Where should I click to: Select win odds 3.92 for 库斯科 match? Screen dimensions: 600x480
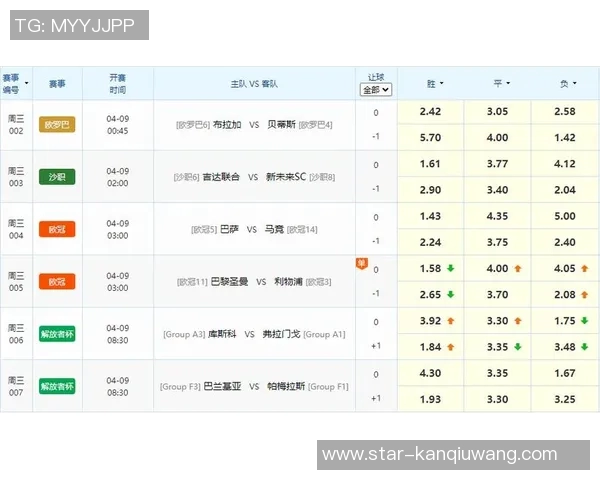[430, 321]
